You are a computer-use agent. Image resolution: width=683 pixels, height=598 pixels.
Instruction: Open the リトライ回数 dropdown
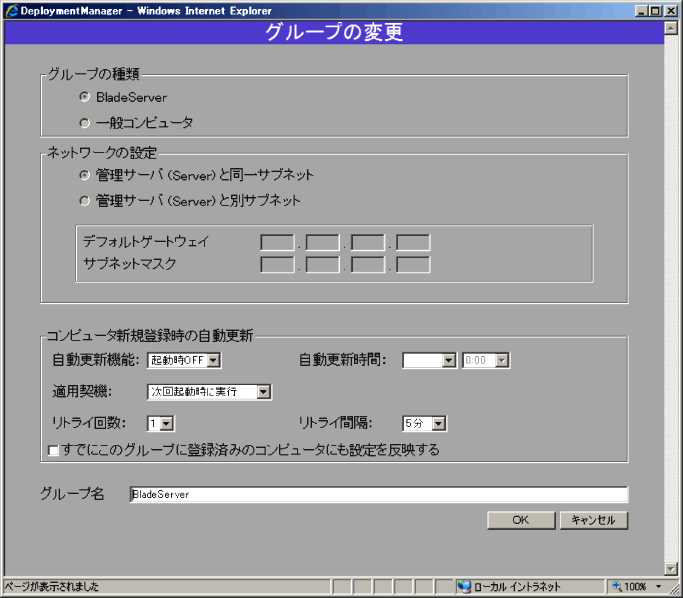161,423
